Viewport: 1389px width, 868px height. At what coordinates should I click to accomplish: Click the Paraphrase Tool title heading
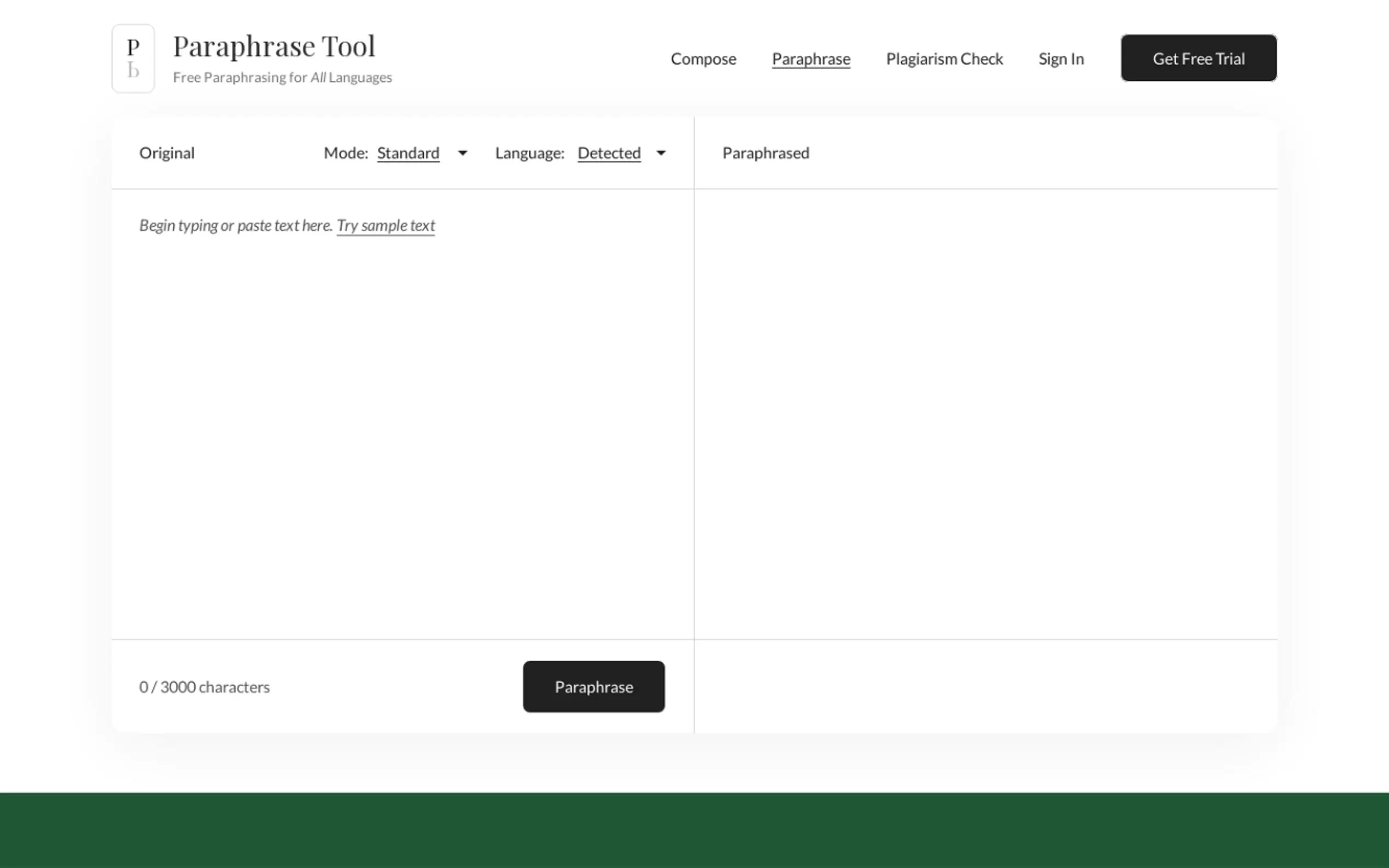[x=274, y=46]
